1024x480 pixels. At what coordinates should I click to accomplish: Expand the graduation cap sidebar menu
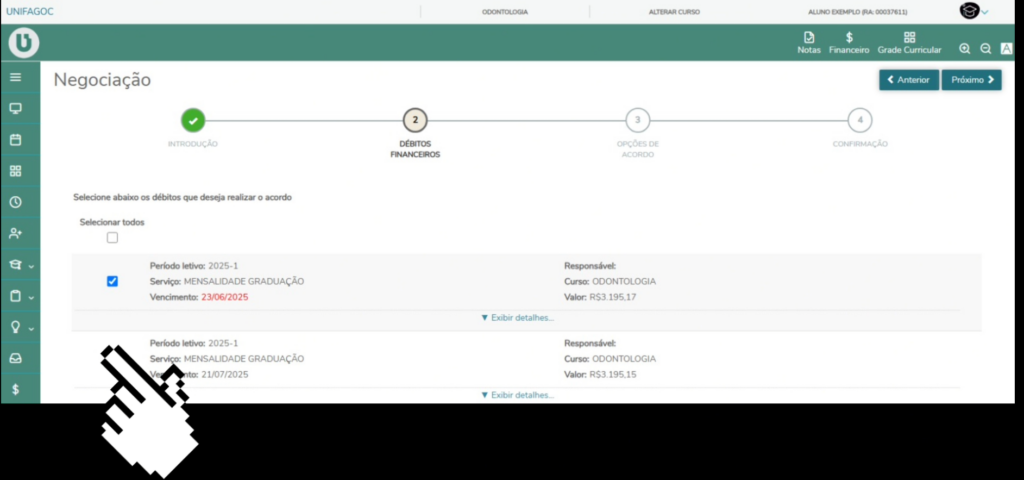pos(20,265)
